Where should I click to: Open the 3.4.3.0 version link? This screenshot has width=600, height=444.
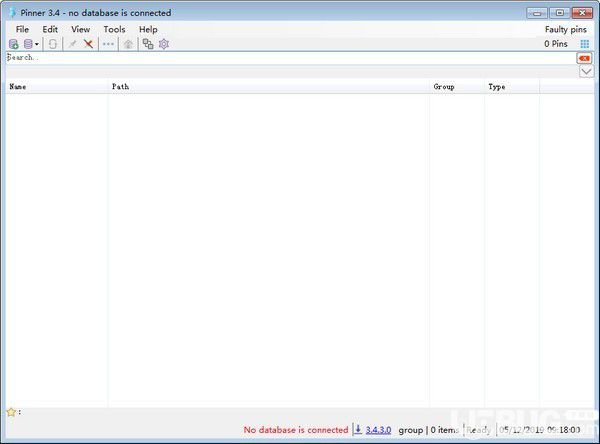pyautogui.click(x=378, y=430)
